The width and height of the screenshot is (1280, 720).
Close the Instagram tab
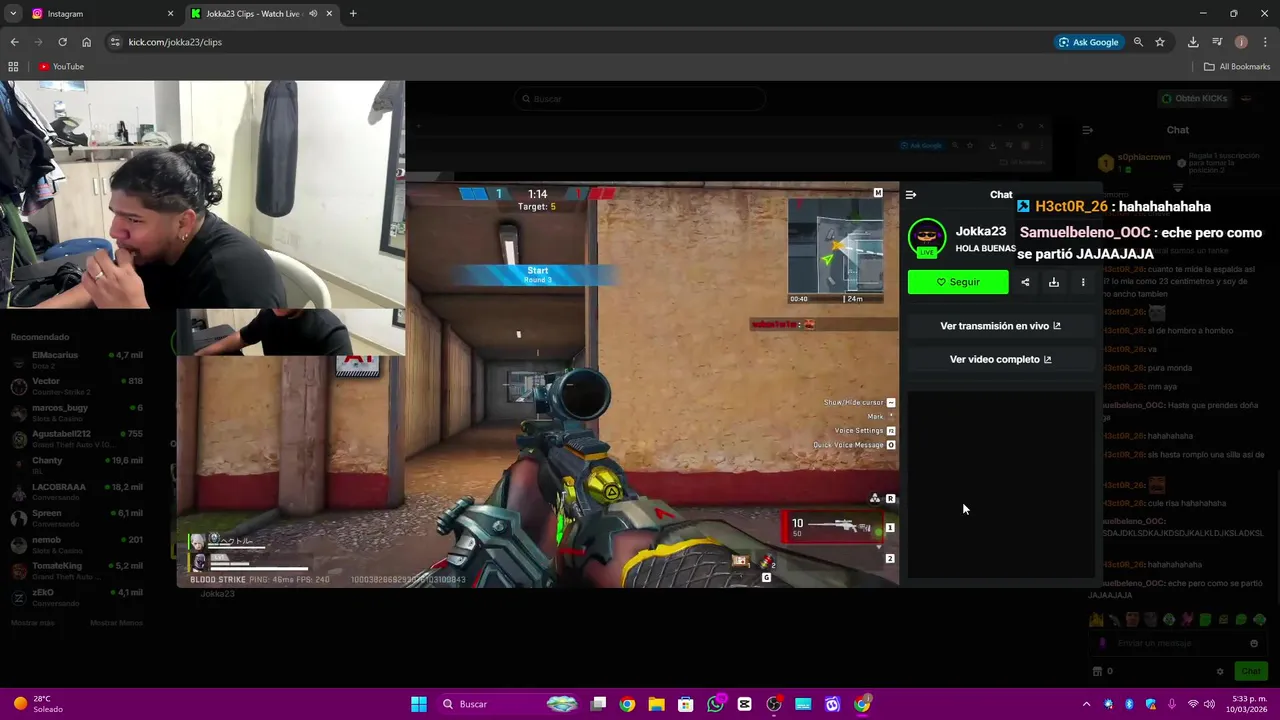(x=170, y=14)
